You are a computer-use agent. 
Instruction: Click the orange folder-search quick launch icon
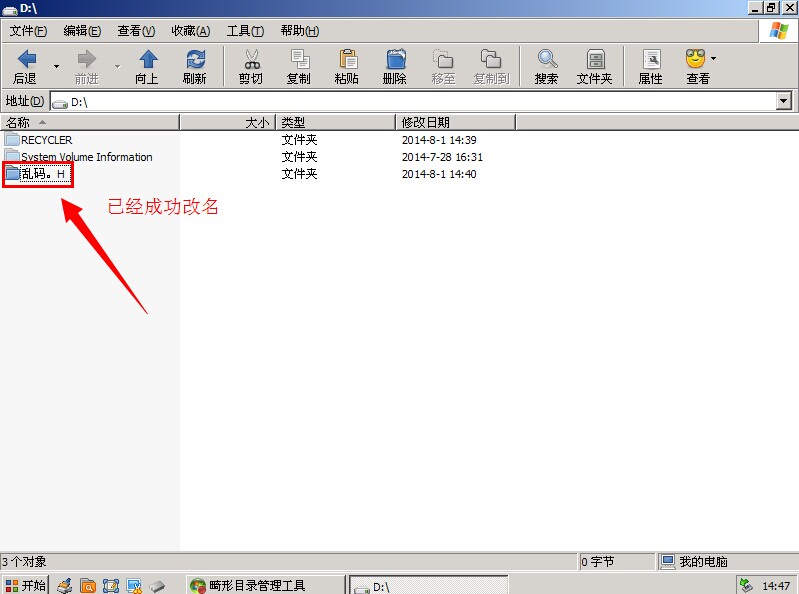tap(88, 586)
